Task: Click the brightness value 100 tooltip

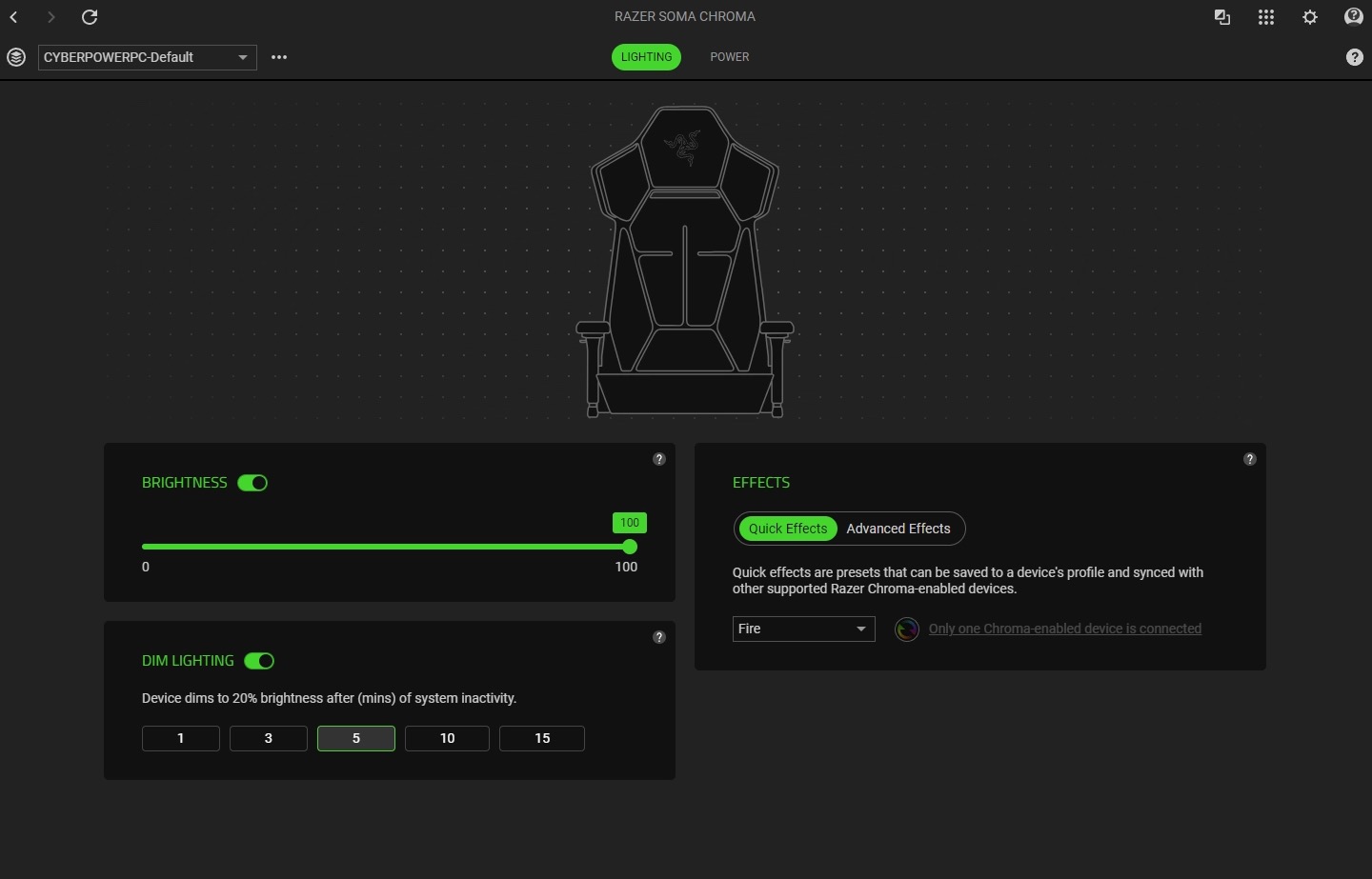Action: (x=630, y=523)
